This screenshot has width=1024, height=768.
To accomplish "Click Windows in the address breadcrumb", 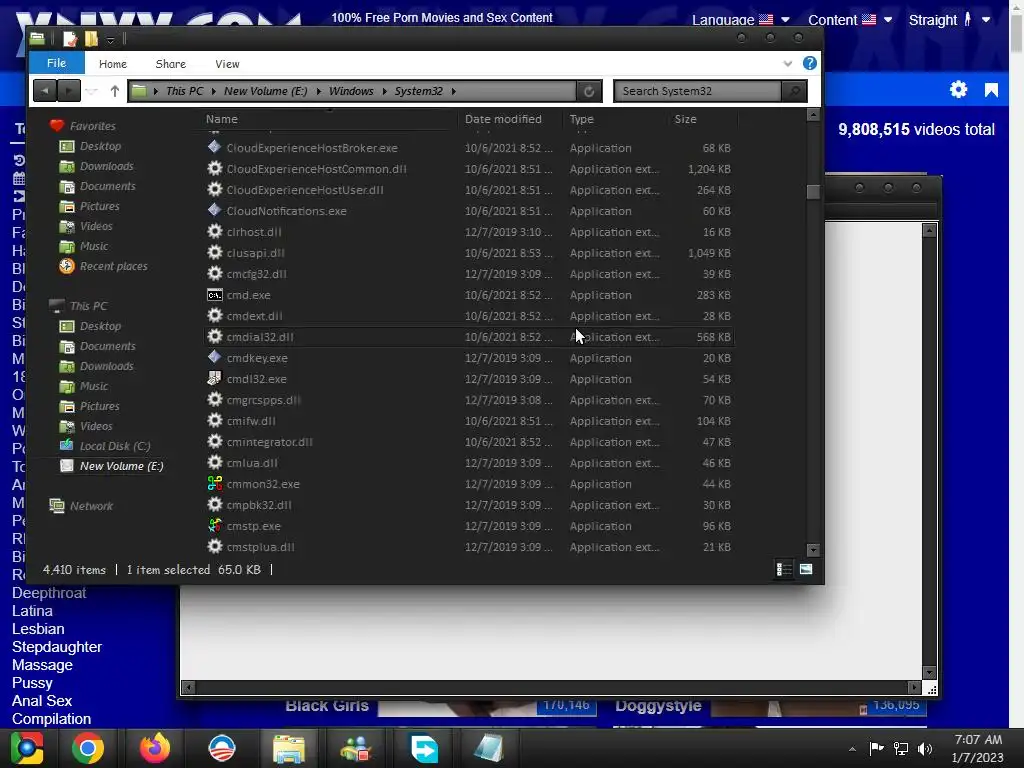I will pos(351,91).
